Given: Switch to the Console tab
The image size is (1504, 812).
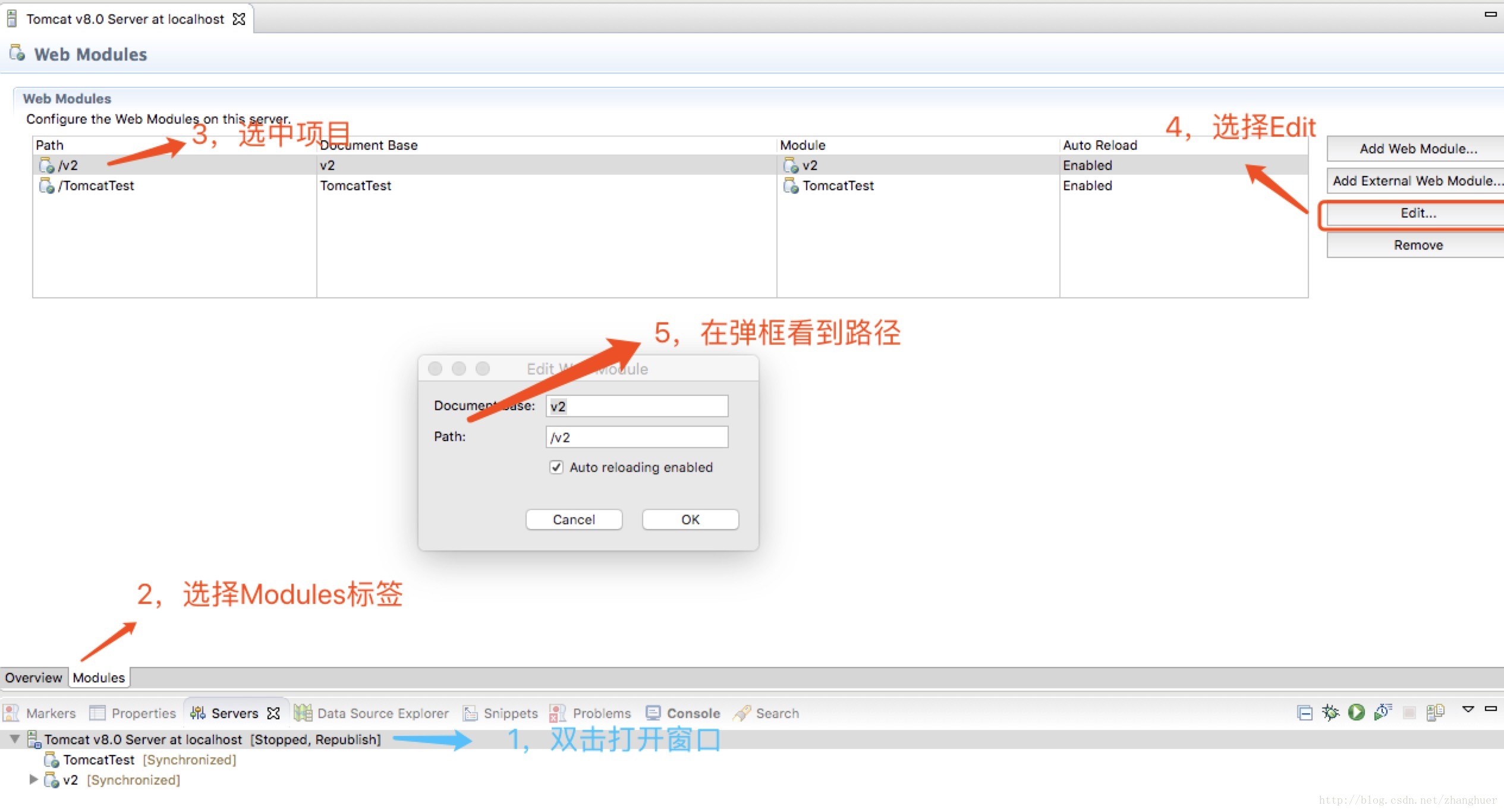Looking at the screenshot, I should click(683, 713).
